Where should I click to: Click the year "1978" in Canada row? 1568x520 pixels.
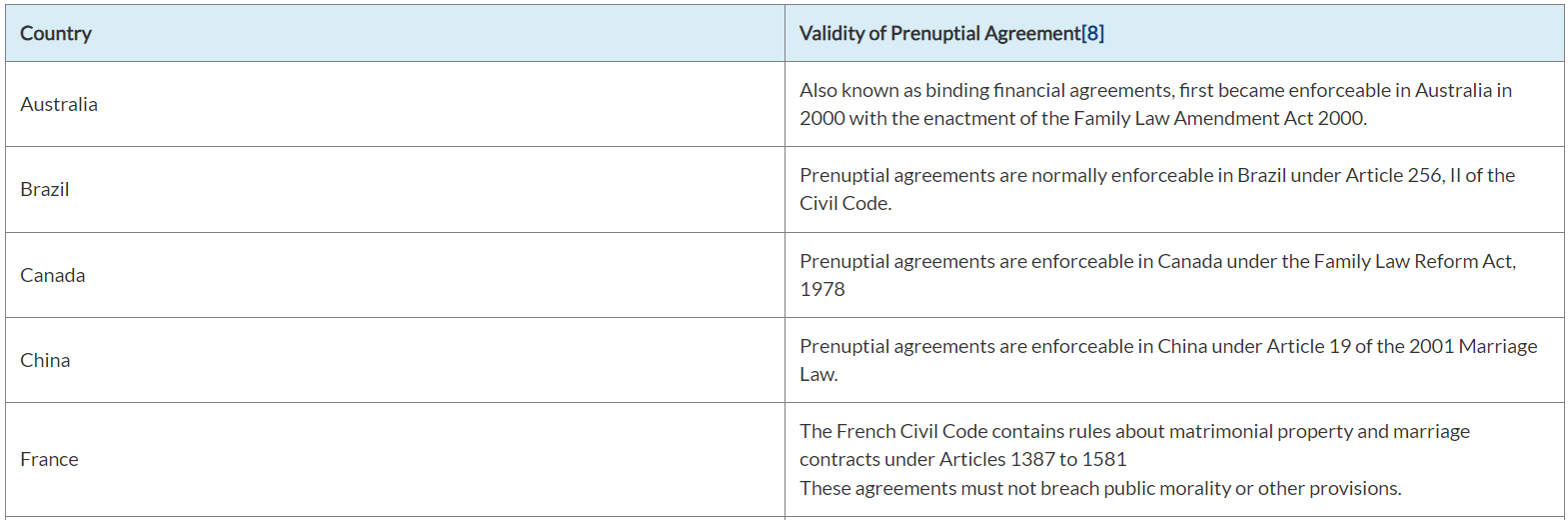pyautogui.click(x=822, y=289)
